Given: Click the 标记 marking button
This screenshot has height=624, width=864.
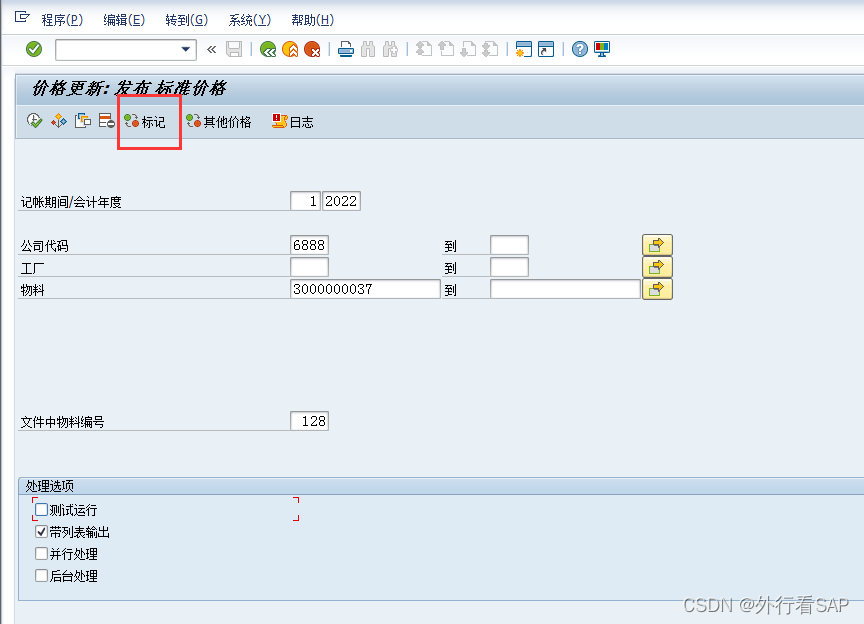Looking at the screenshot, I should coord(144,122).
